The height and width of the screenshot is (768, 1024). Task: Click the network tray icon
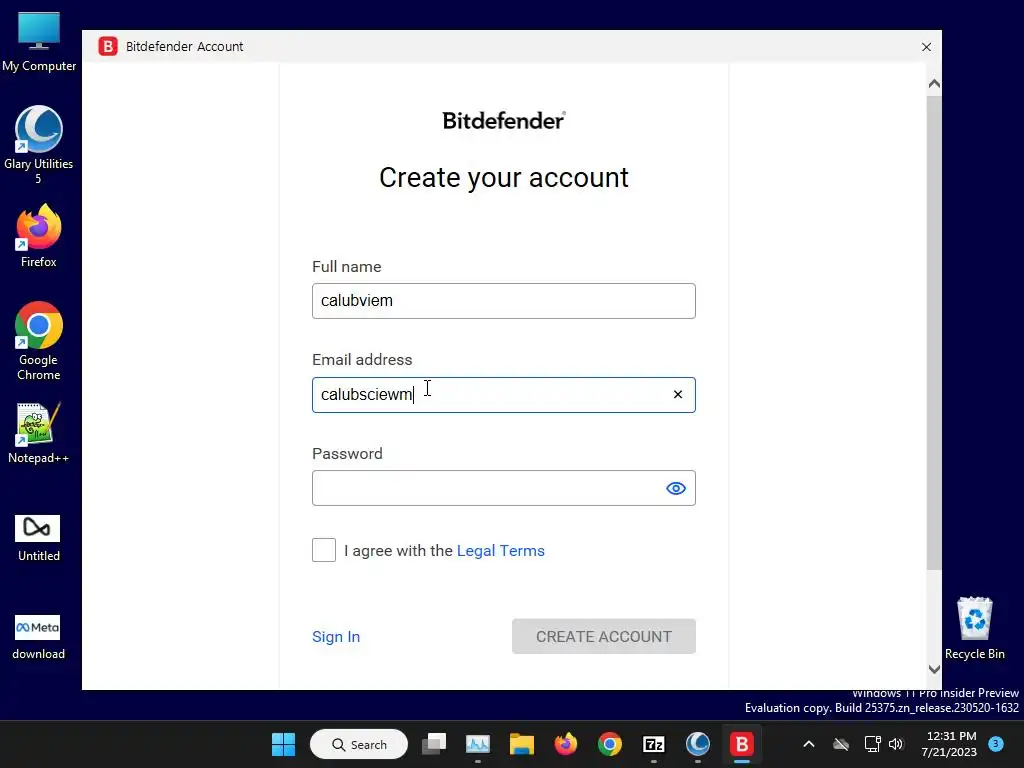click(x=872, y=744)
